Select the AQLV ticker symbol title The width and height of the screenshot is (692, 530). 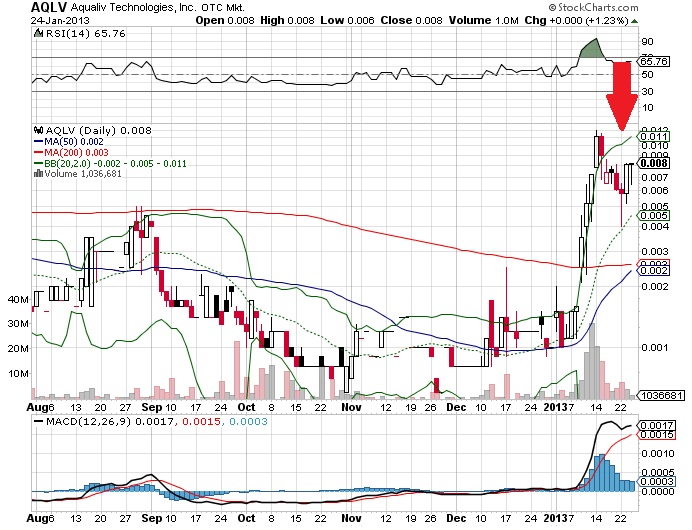point(49,8)
